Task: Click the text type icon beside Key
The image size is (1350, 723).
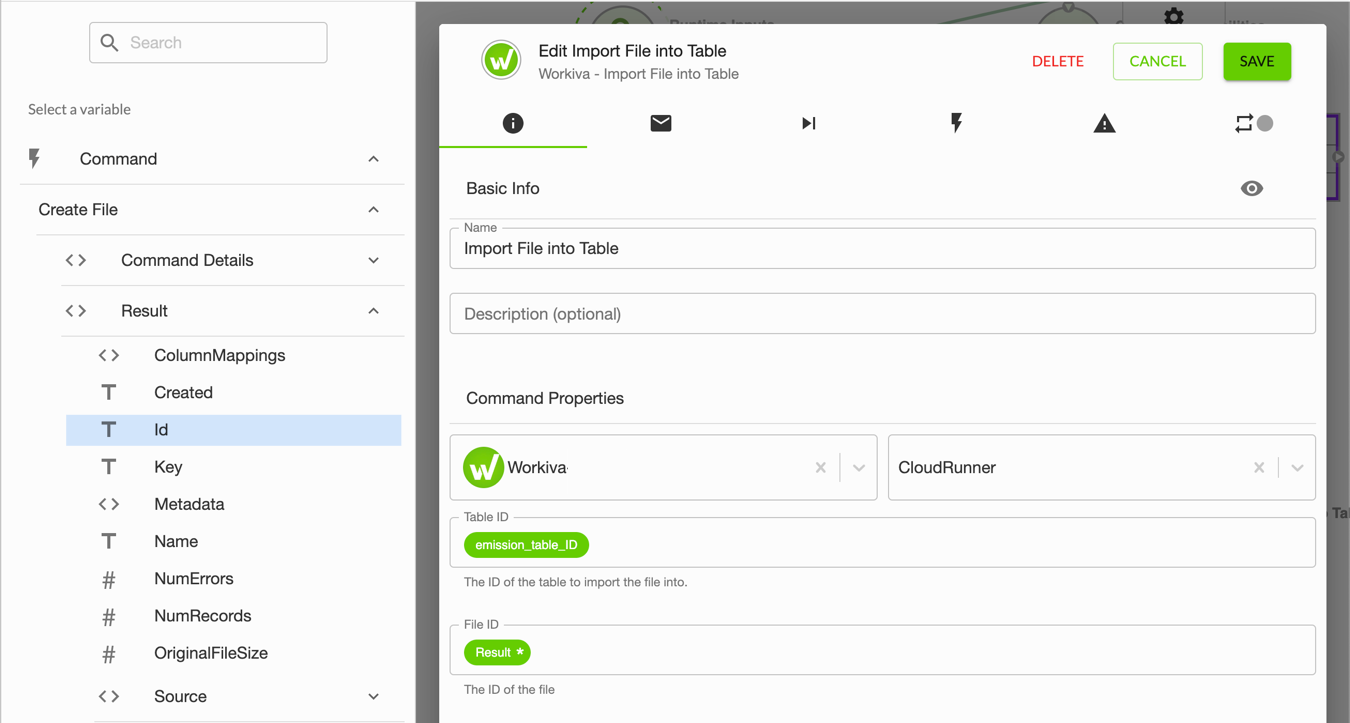Action: click(x=109, y=467)
